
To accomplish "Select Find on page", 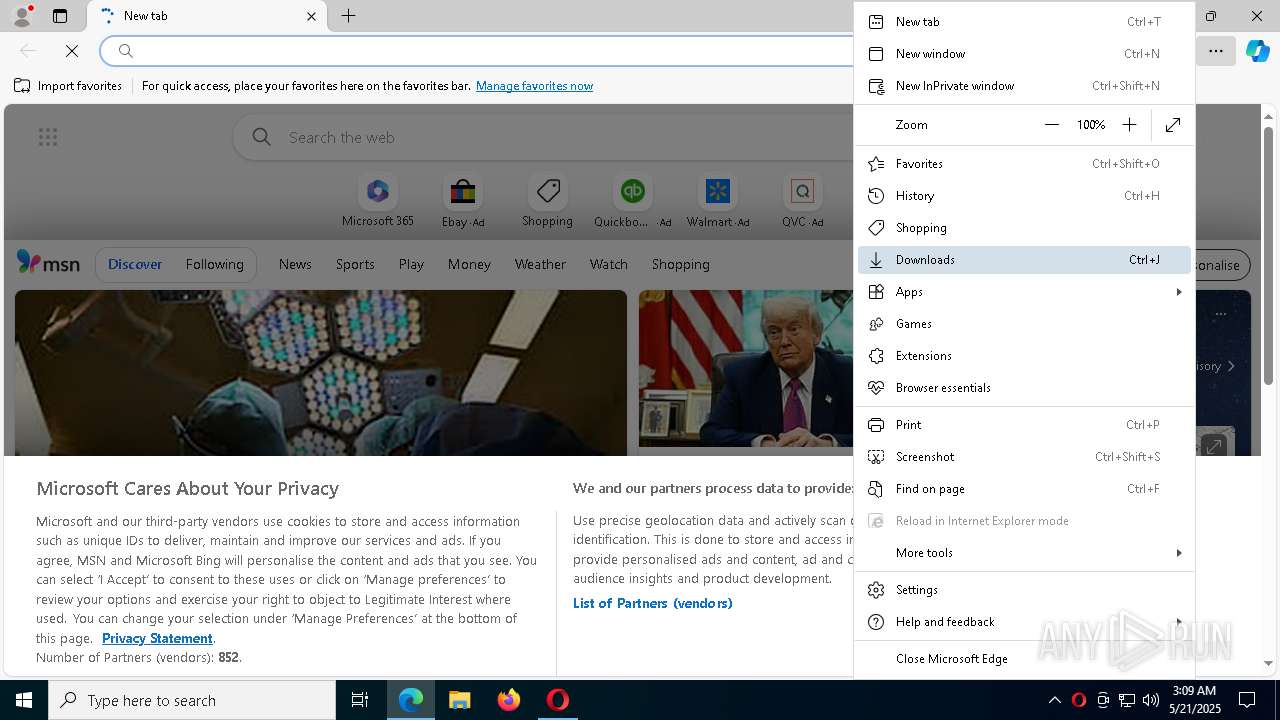I will click(1024, 489).
